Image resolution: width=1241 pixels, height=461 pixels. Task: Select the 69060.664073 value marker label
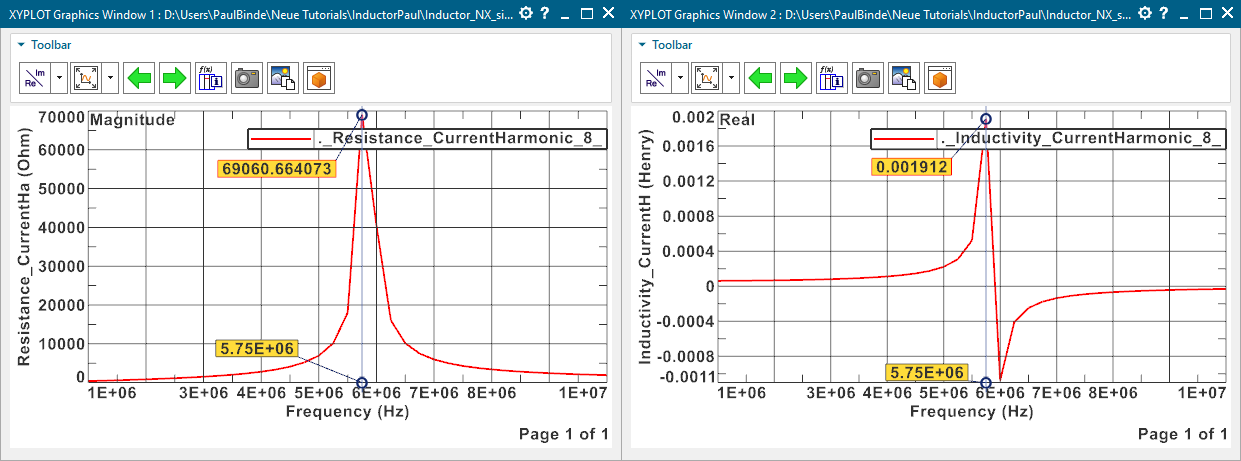pyautogui.click(x=276, y=169)
